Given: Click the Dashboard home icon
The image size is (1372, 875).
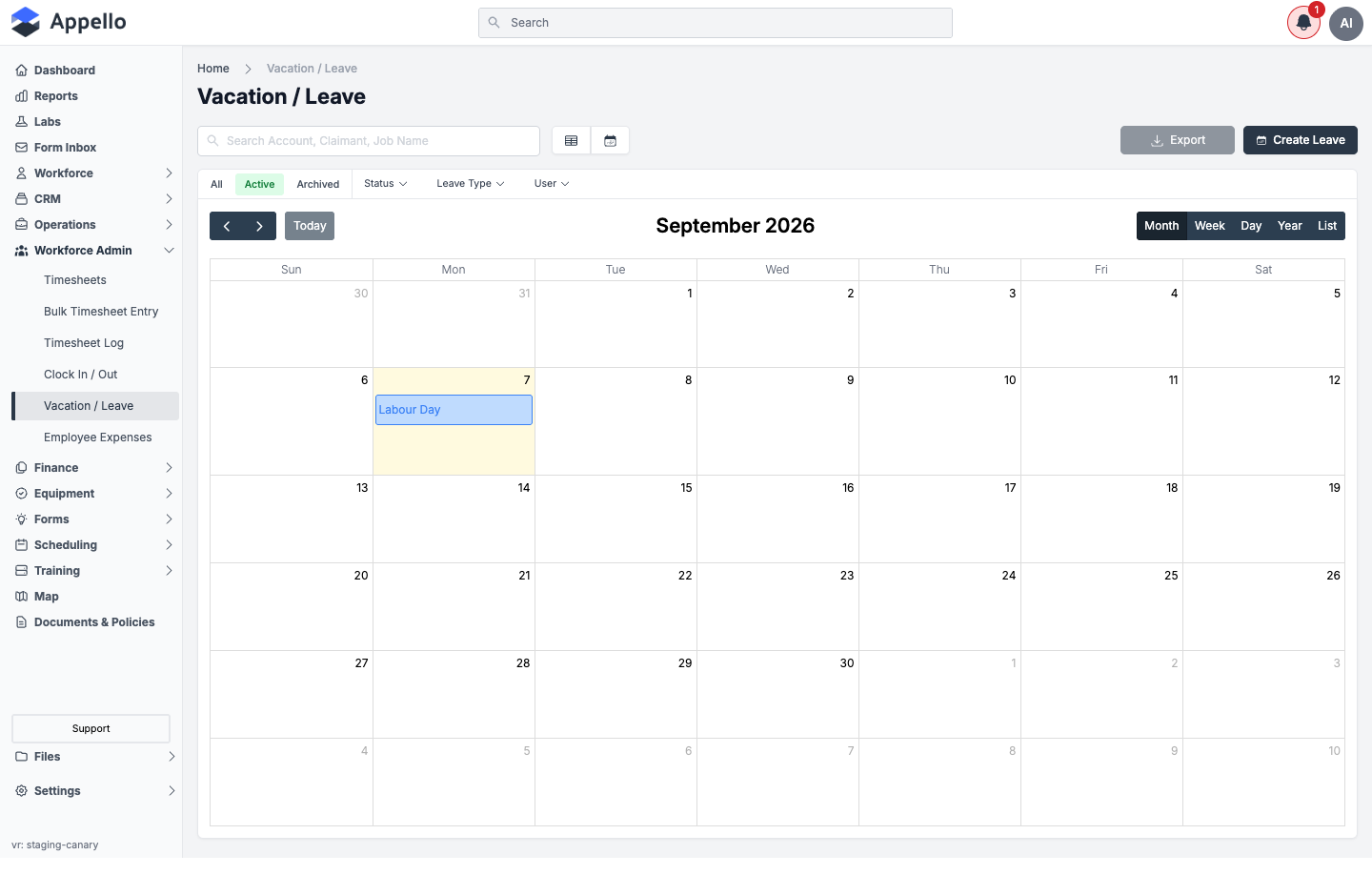Looking at the screenshot, I should [x=21, y=71].
